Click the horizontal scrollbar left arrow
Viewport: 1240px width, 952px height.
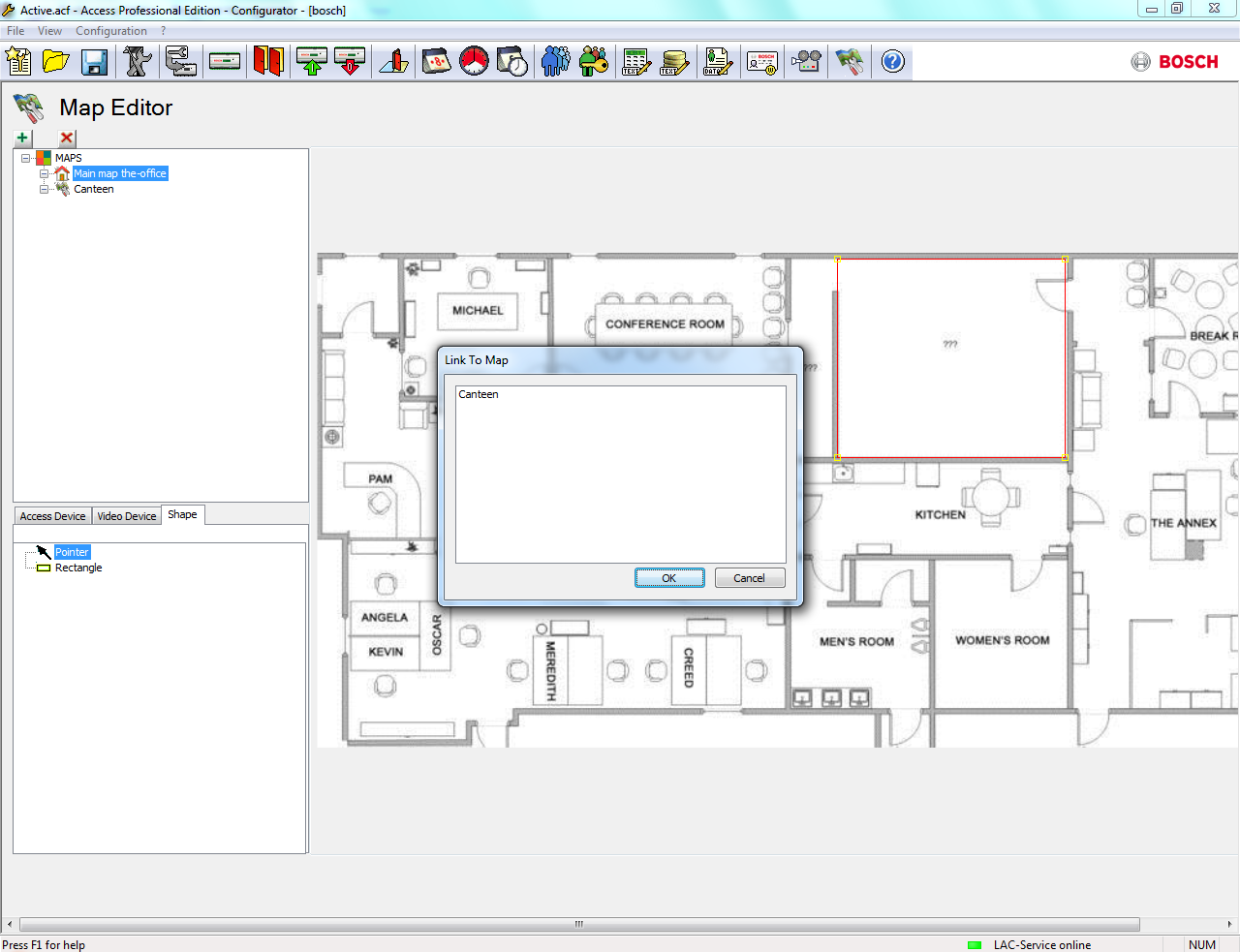(10, 924)
